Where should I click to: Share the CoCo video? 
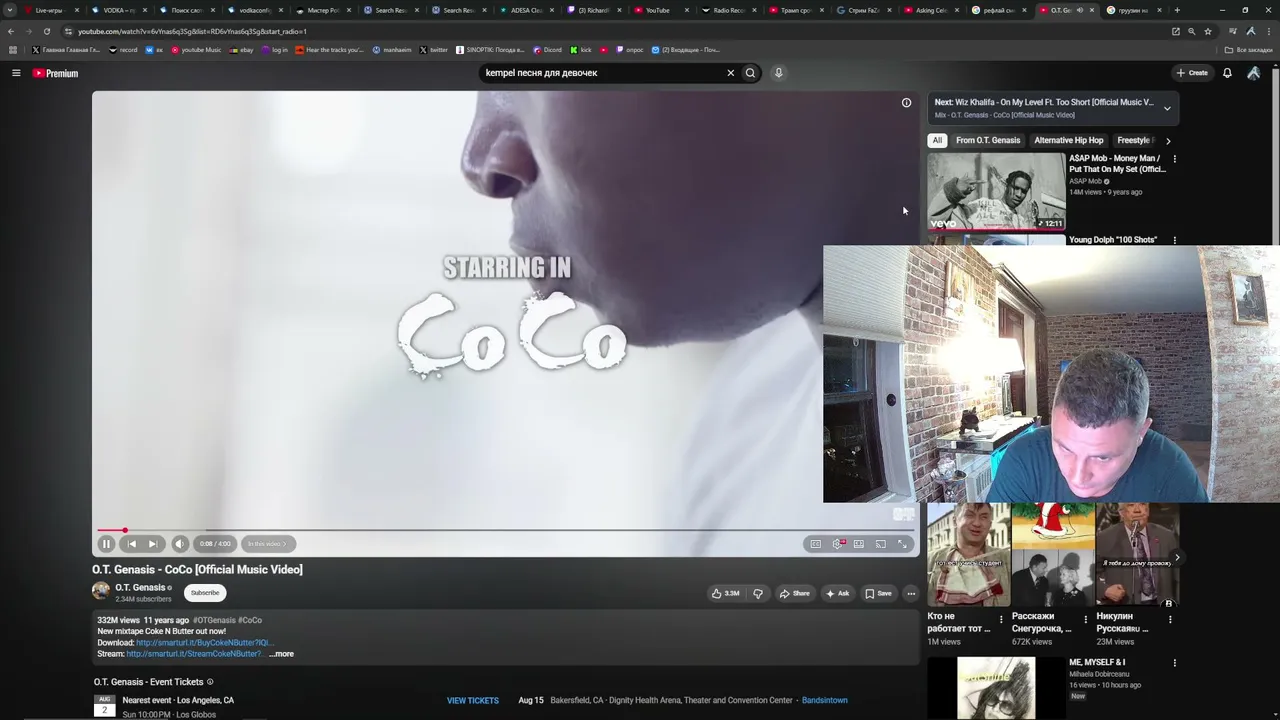click(795, 593)
